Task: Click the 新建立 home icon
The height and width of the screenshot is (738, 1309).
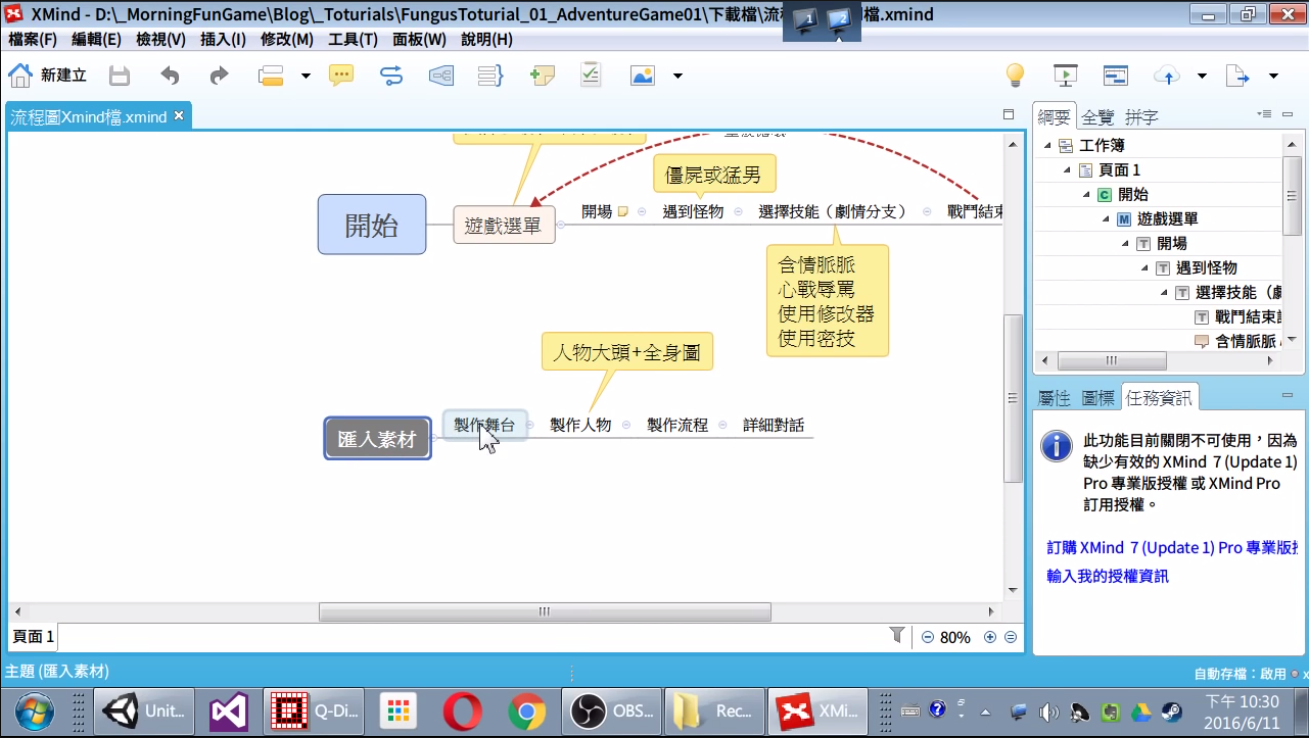Action: (20, 76)
